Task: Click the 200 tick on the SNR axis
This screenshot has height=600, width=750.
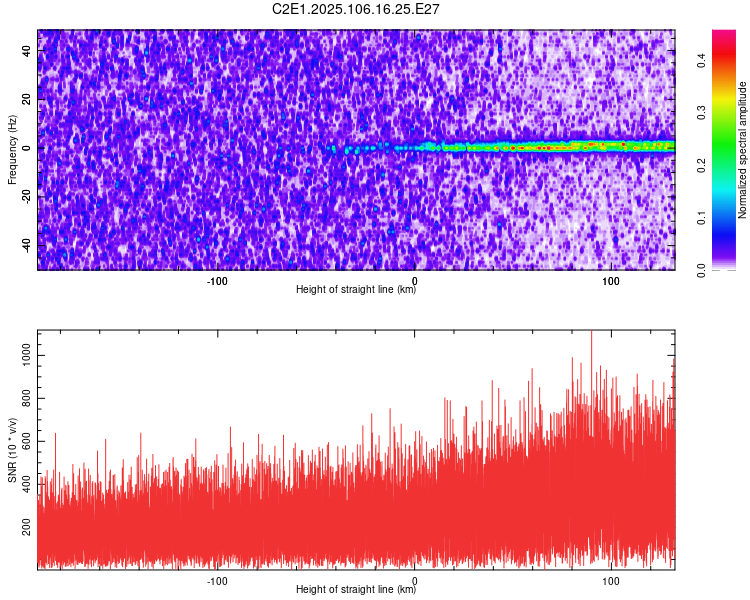Action: 27,527
